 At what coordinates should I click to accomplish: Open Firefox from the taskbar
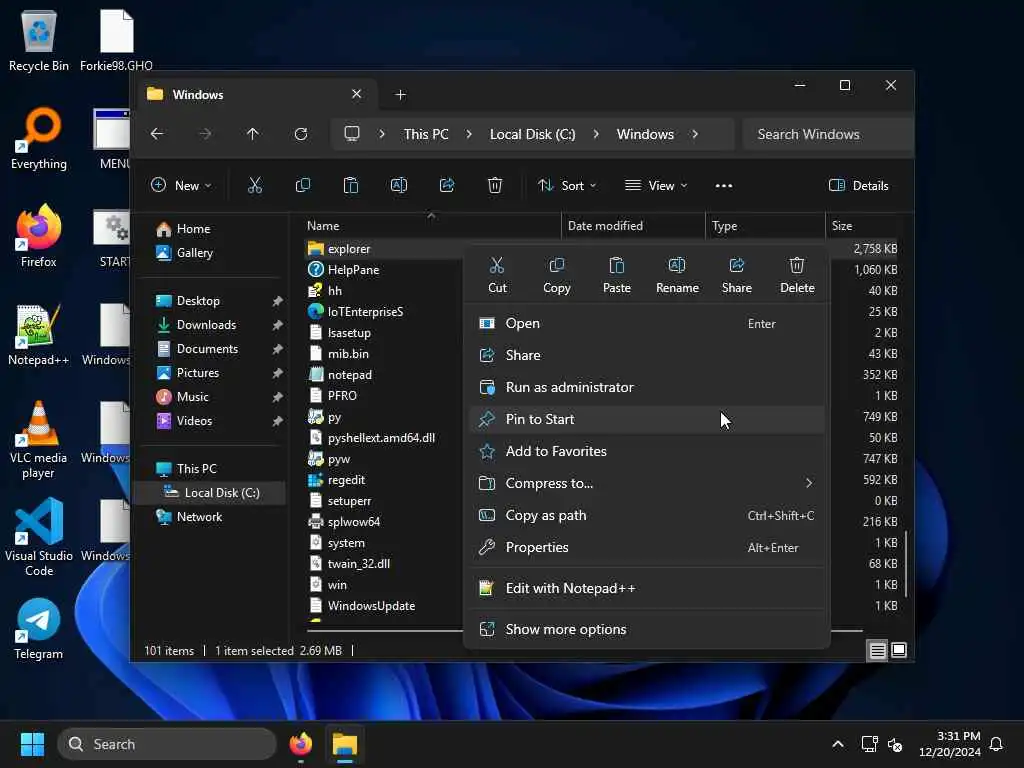300,744
